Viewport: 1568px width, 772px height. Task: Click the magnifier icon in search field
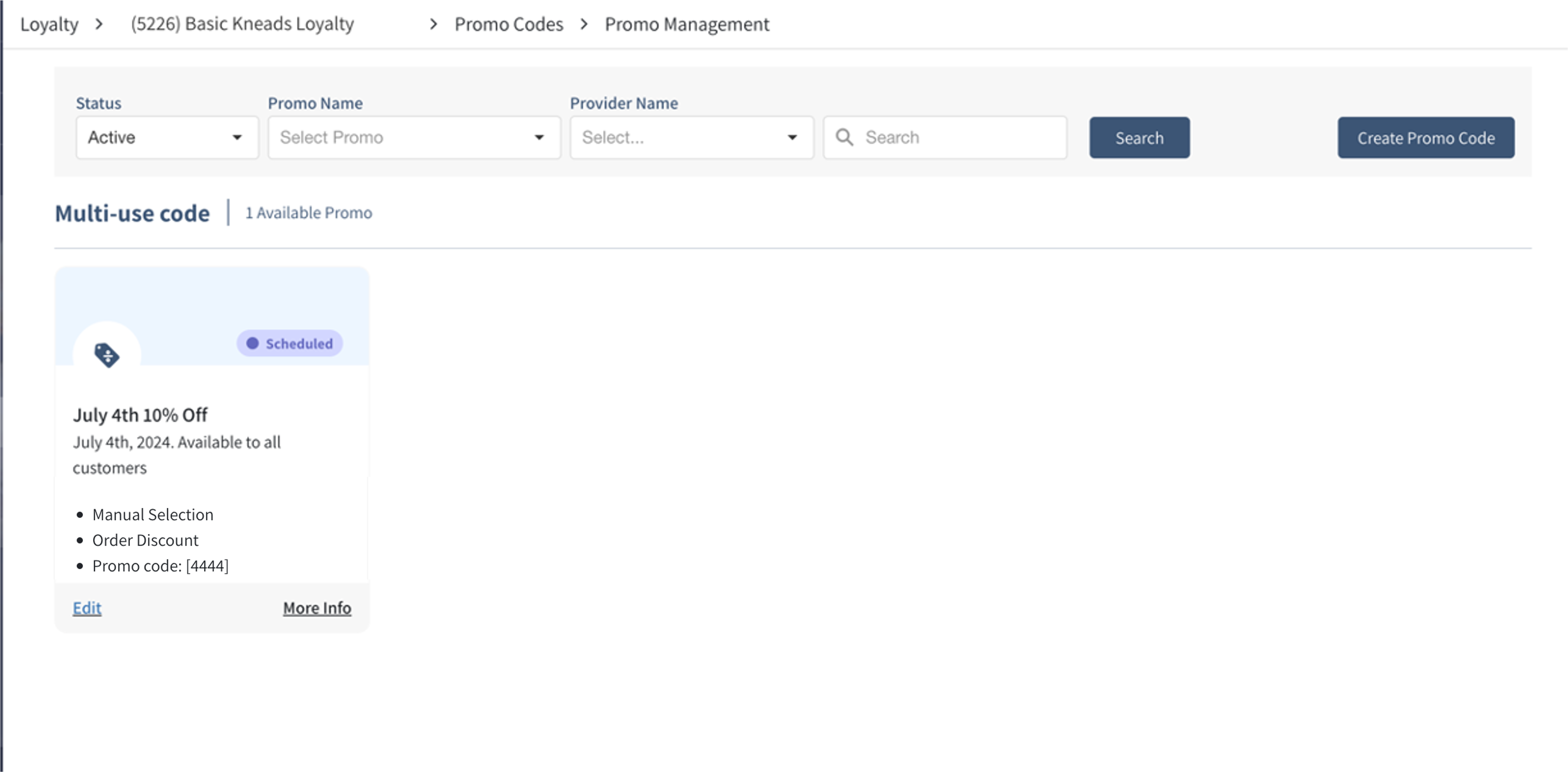(844, 137)
